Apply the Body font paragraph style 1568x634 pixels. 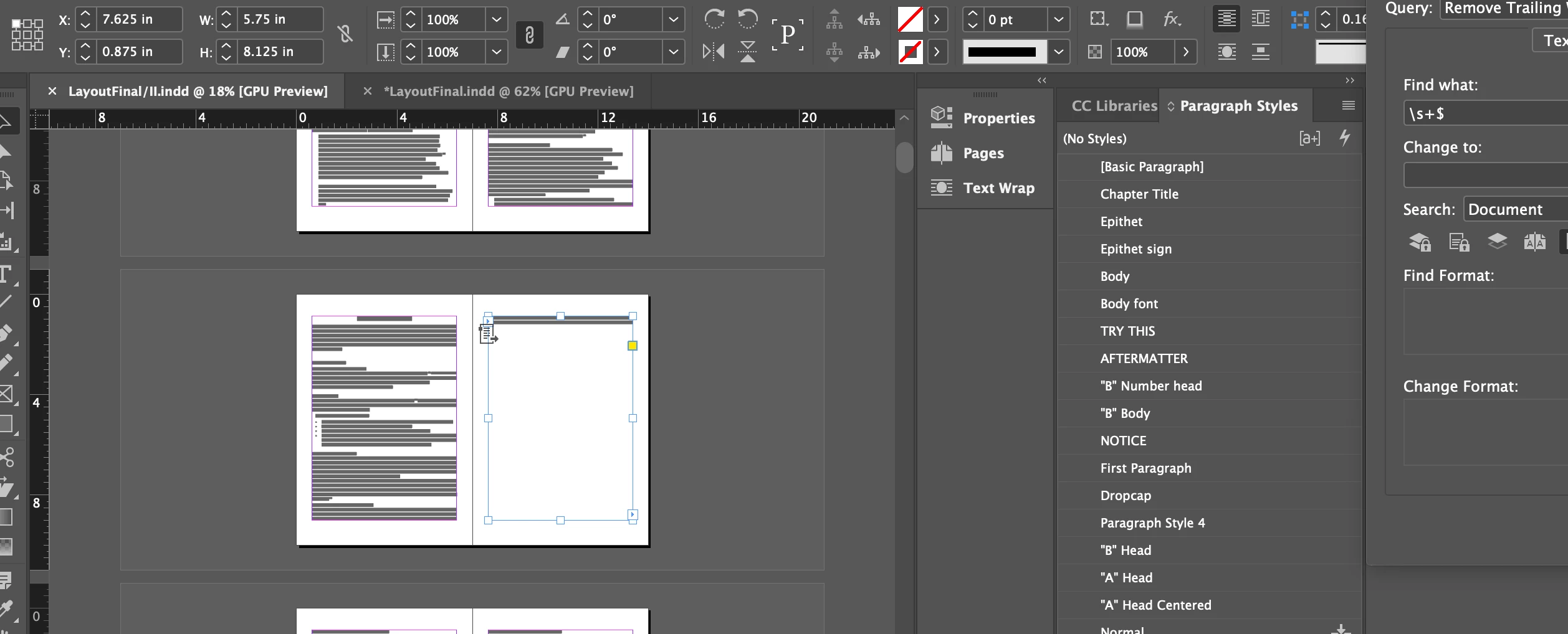pos(1210,304)
